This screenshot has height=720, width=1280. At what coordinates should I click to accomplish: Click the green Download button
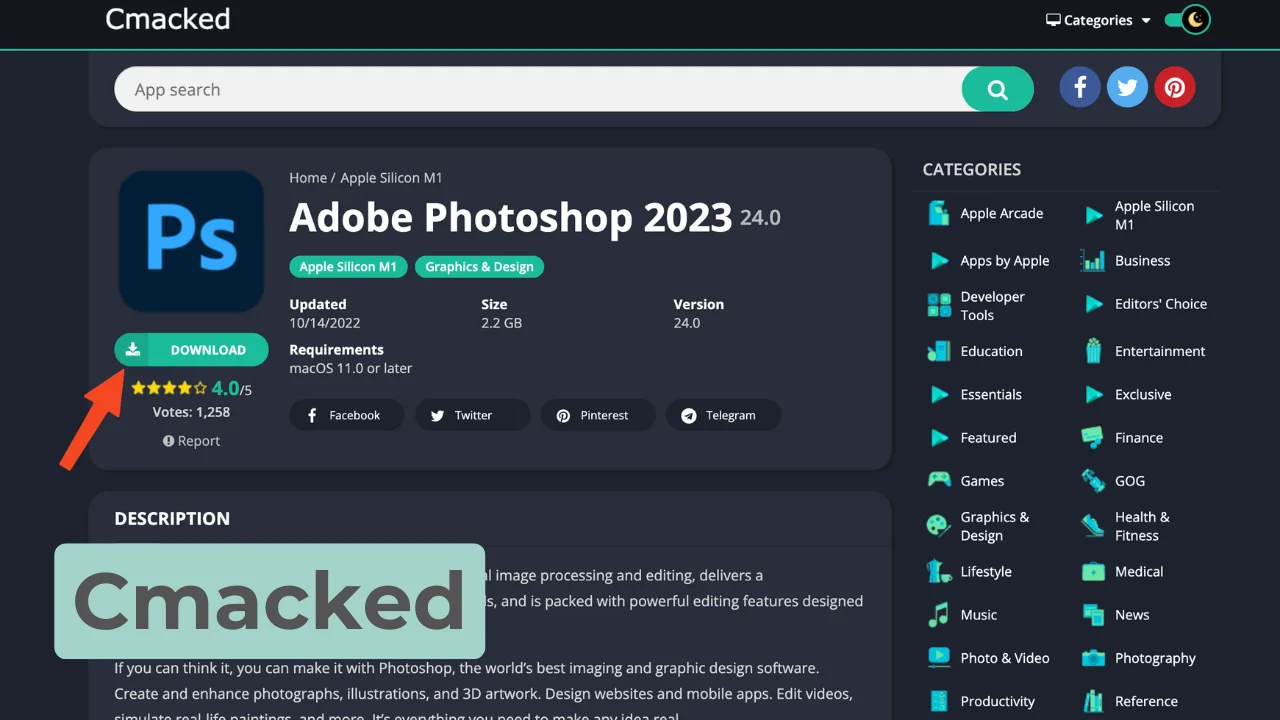pyautogui.click(x=191, y=350)
